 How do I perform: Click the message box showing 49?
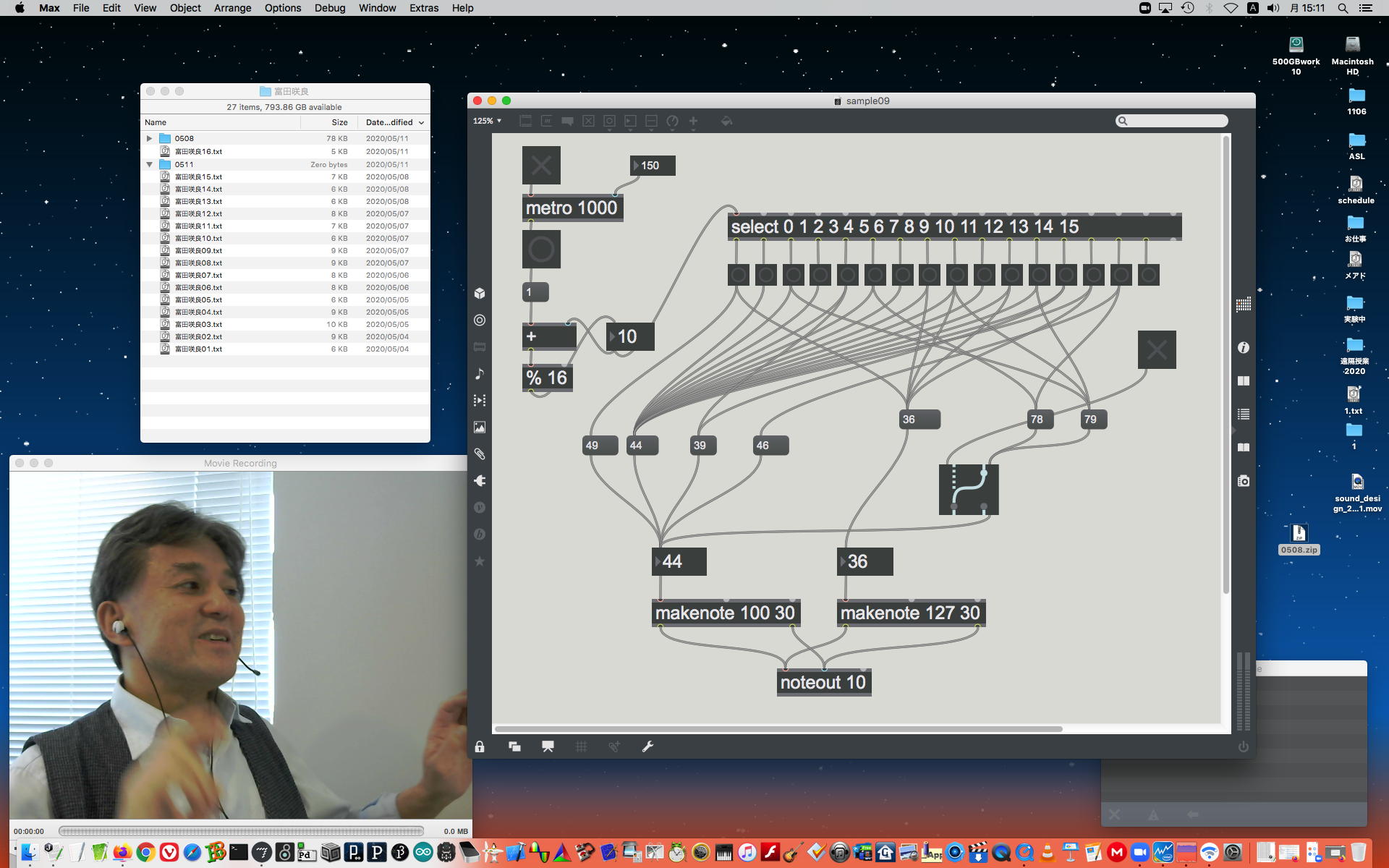599,446
